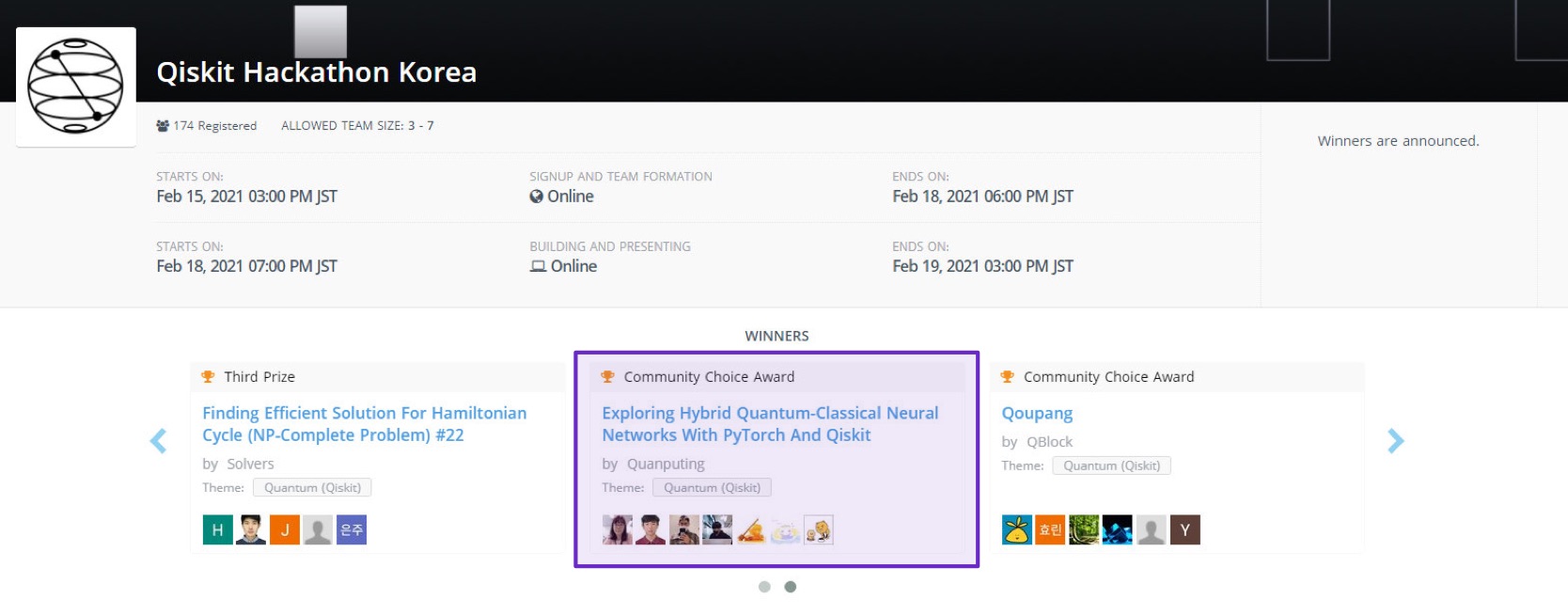Click the Quantum (Qiskit) theme tag under QBlock
Screen dimensions: 1568x615
click(1111, 466)
